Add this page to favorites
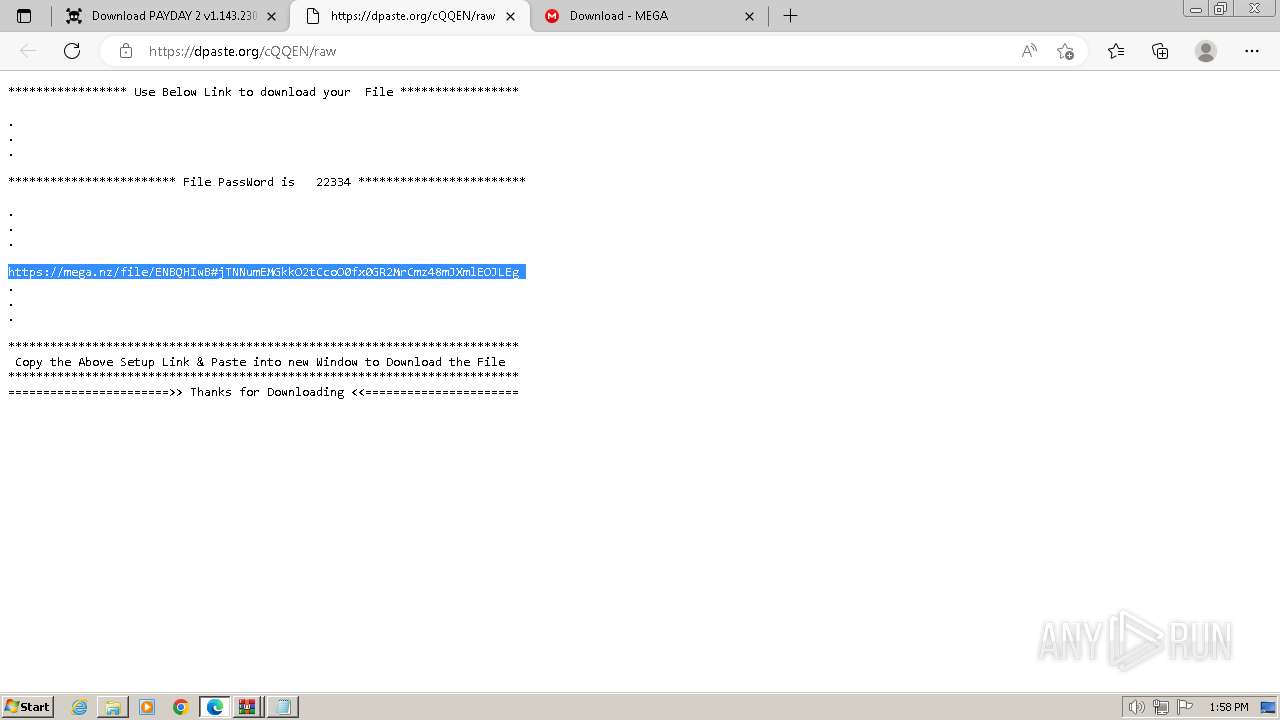The width and height of the screenshot is (1280, 720). [x=1065, y=51]
